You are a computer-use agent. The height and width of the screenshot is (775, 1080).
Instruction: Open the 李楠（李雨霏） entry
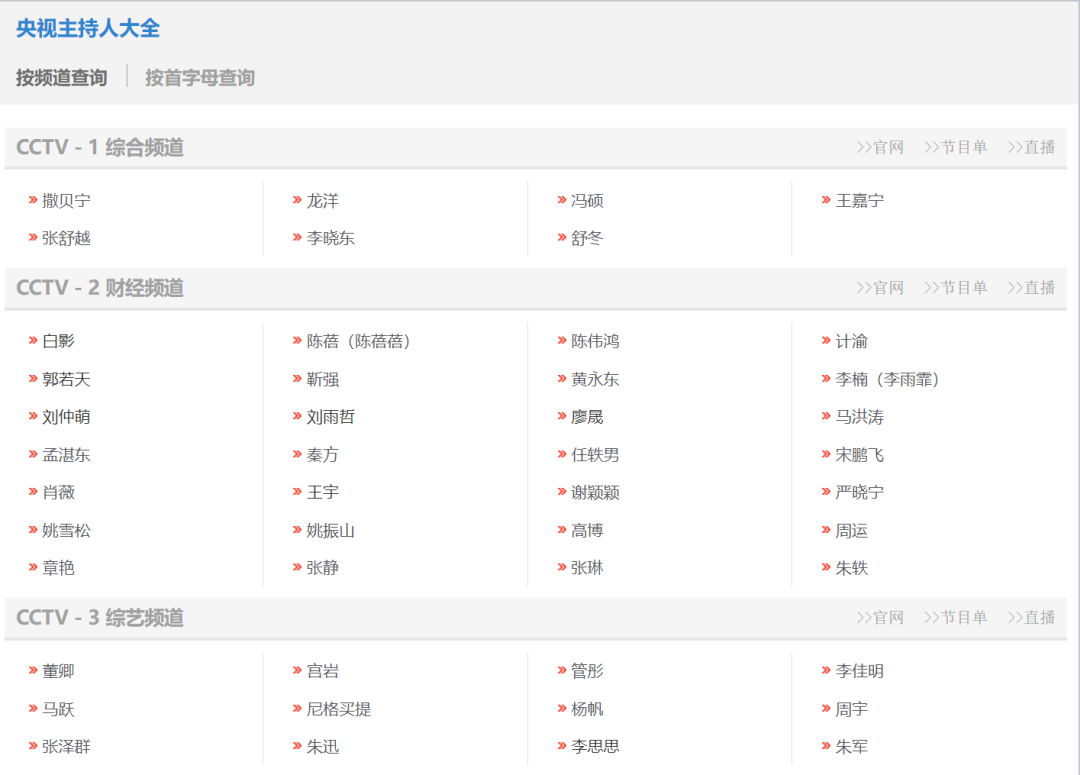tap(888, 379)
